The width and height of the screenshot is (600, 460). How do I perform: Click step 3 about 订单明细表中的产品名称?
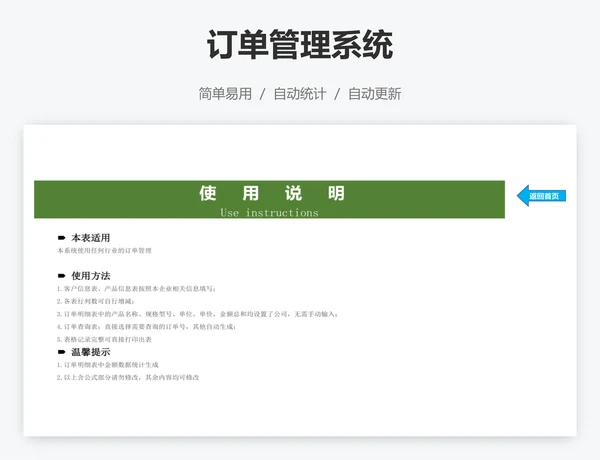(x=197, y=314)
